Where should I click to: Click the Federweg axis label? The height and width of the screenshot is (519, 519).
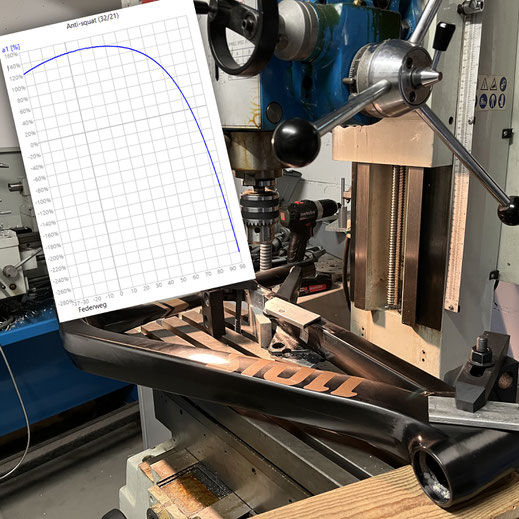tap(92, 307)
